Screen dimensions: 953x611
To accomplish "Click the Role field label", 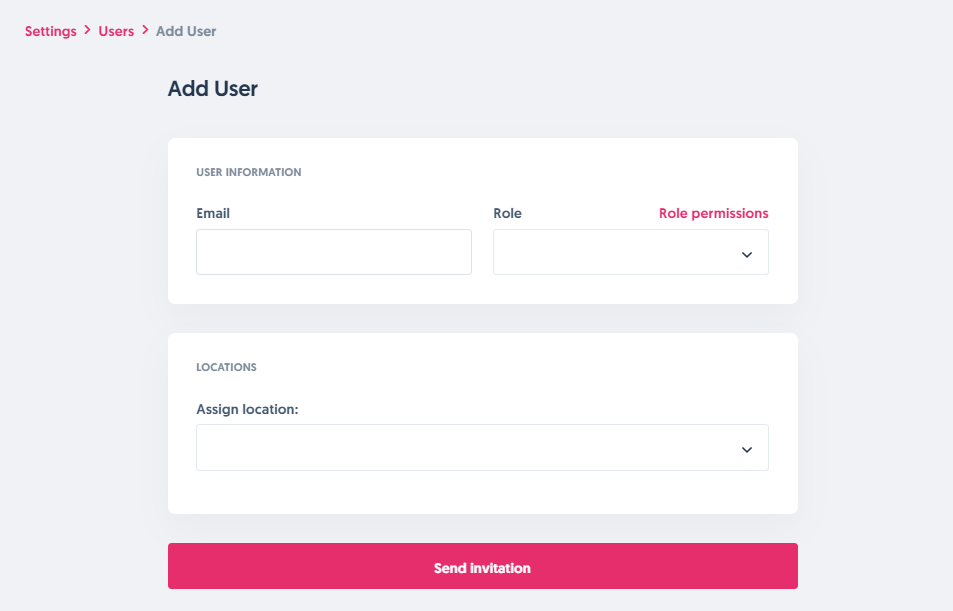I will (x=507, y=213).
